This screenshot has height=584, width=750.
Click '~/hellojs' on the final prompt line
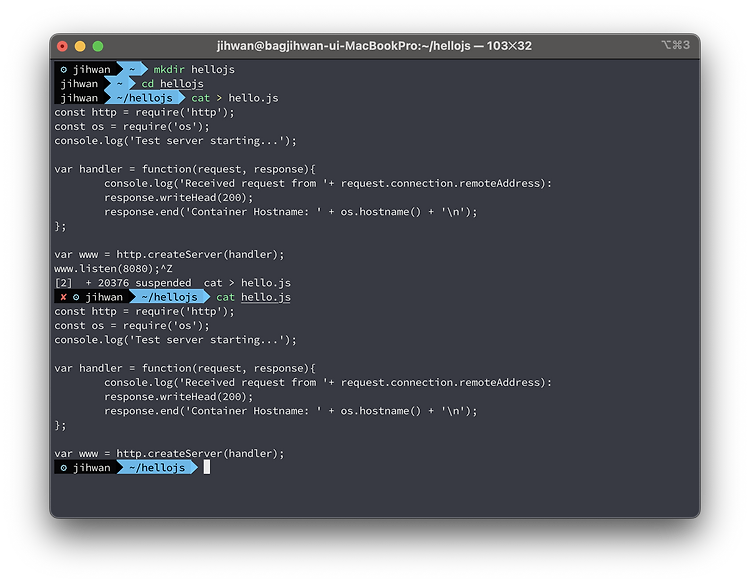(157, 468)
